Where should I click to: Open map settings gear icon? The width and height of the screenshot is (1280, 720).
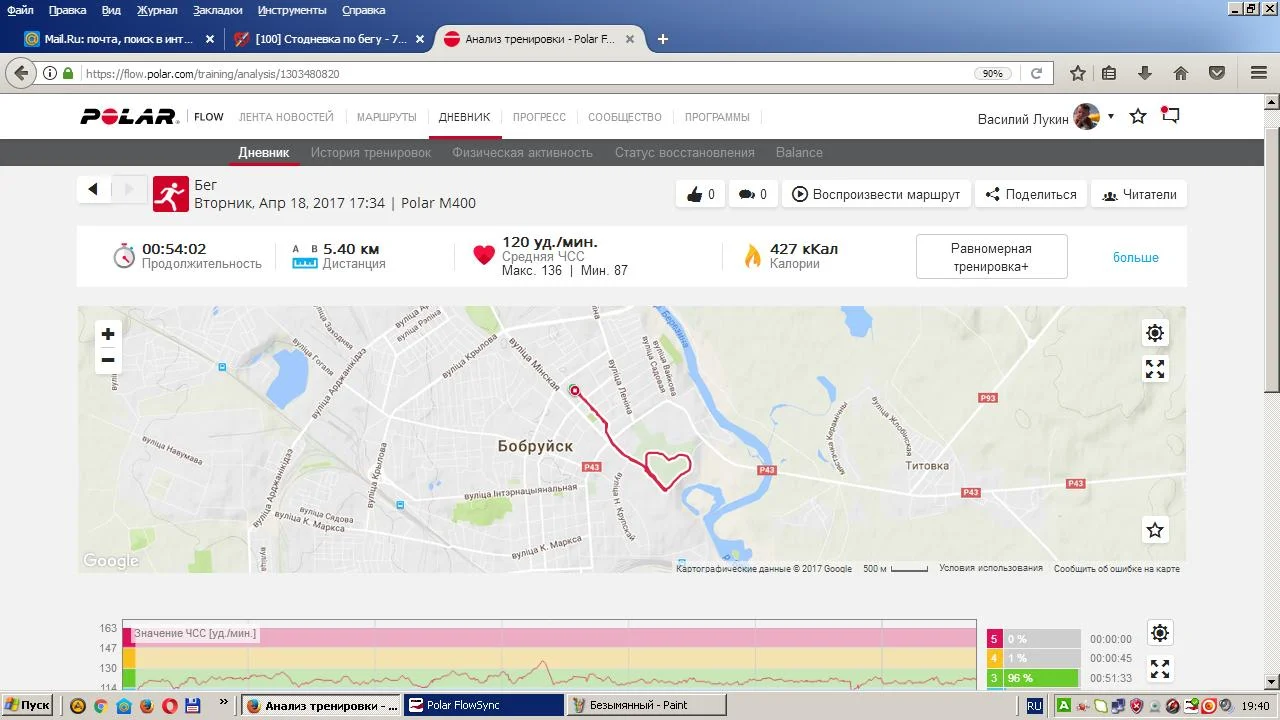(x=1155, y=333)
